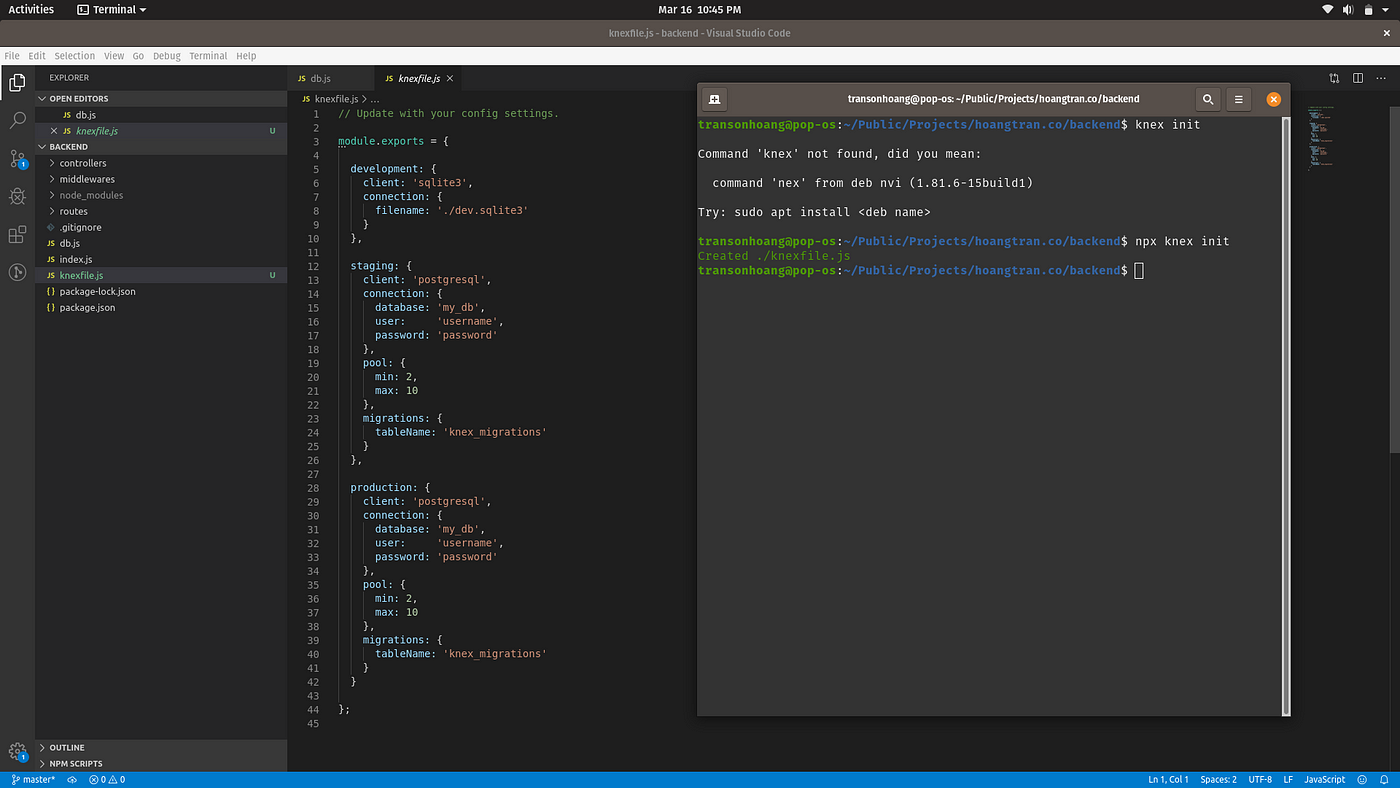The height and width of the screenshot is (788, 1400).
Task: Open the Search view in activity bar
Action: point(17,120)
